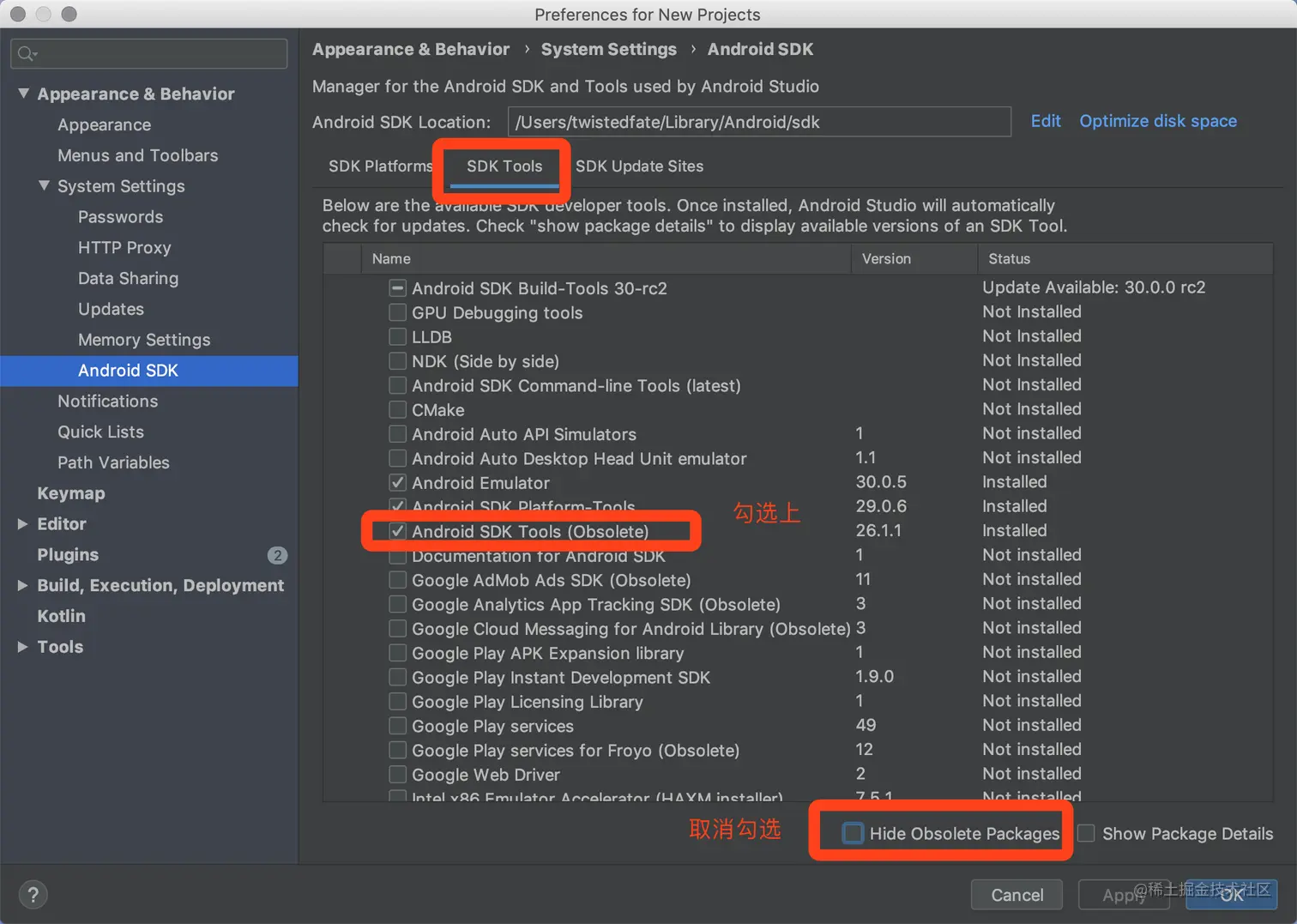Click the Optimize disk space link

1158,121
